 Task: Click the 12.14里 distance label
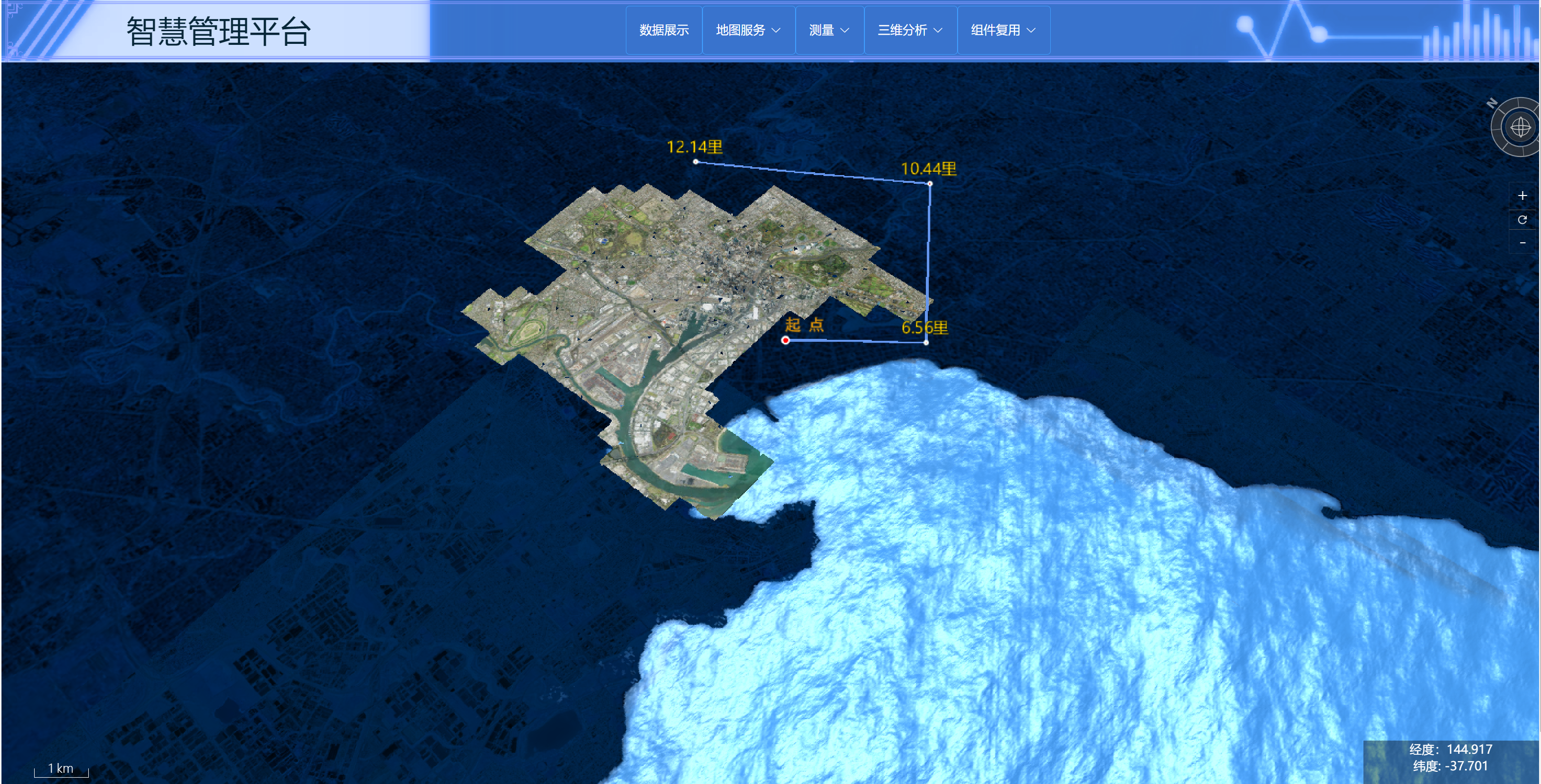695,147
